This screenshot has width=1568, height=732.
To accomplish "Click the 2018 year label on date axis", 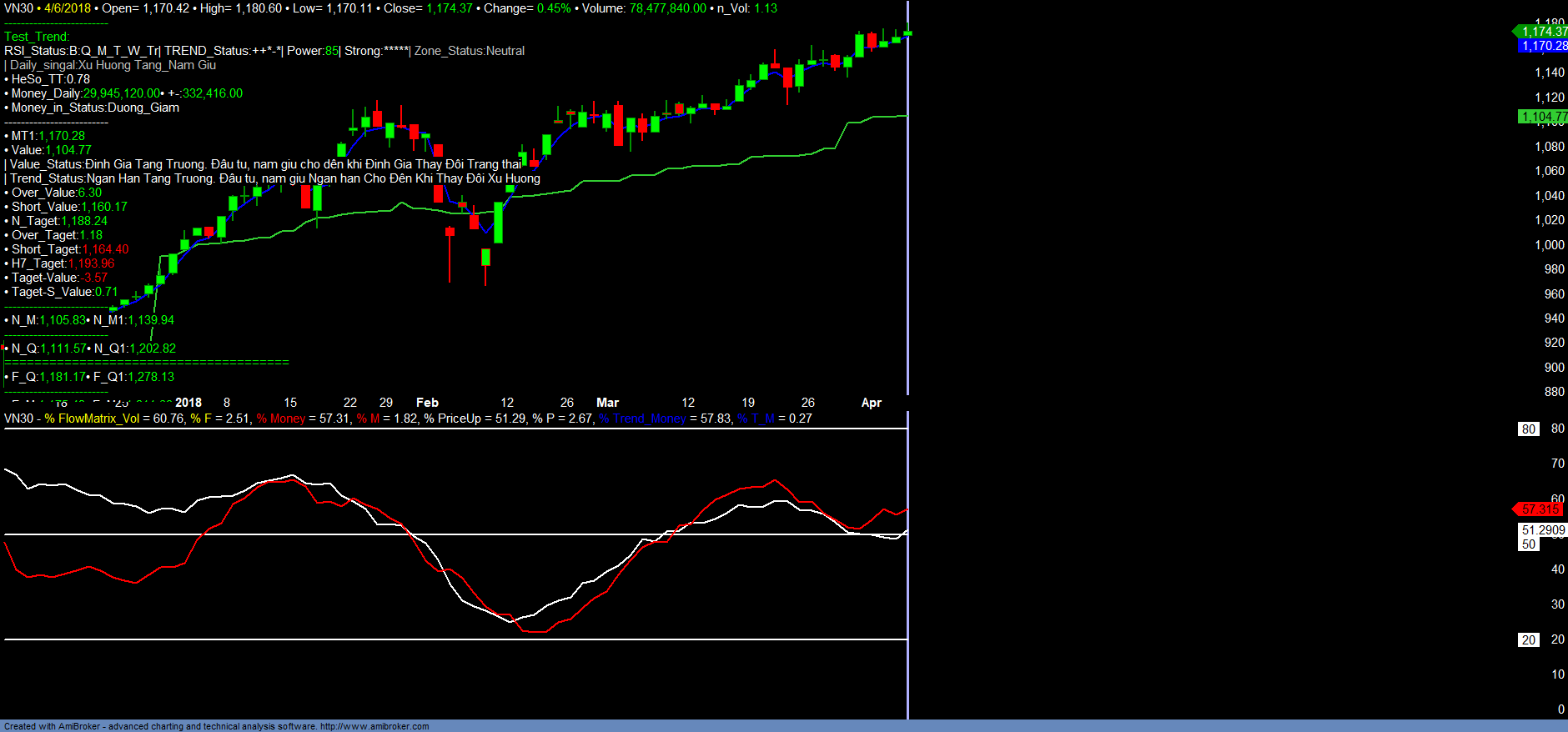I will [188, 403].
